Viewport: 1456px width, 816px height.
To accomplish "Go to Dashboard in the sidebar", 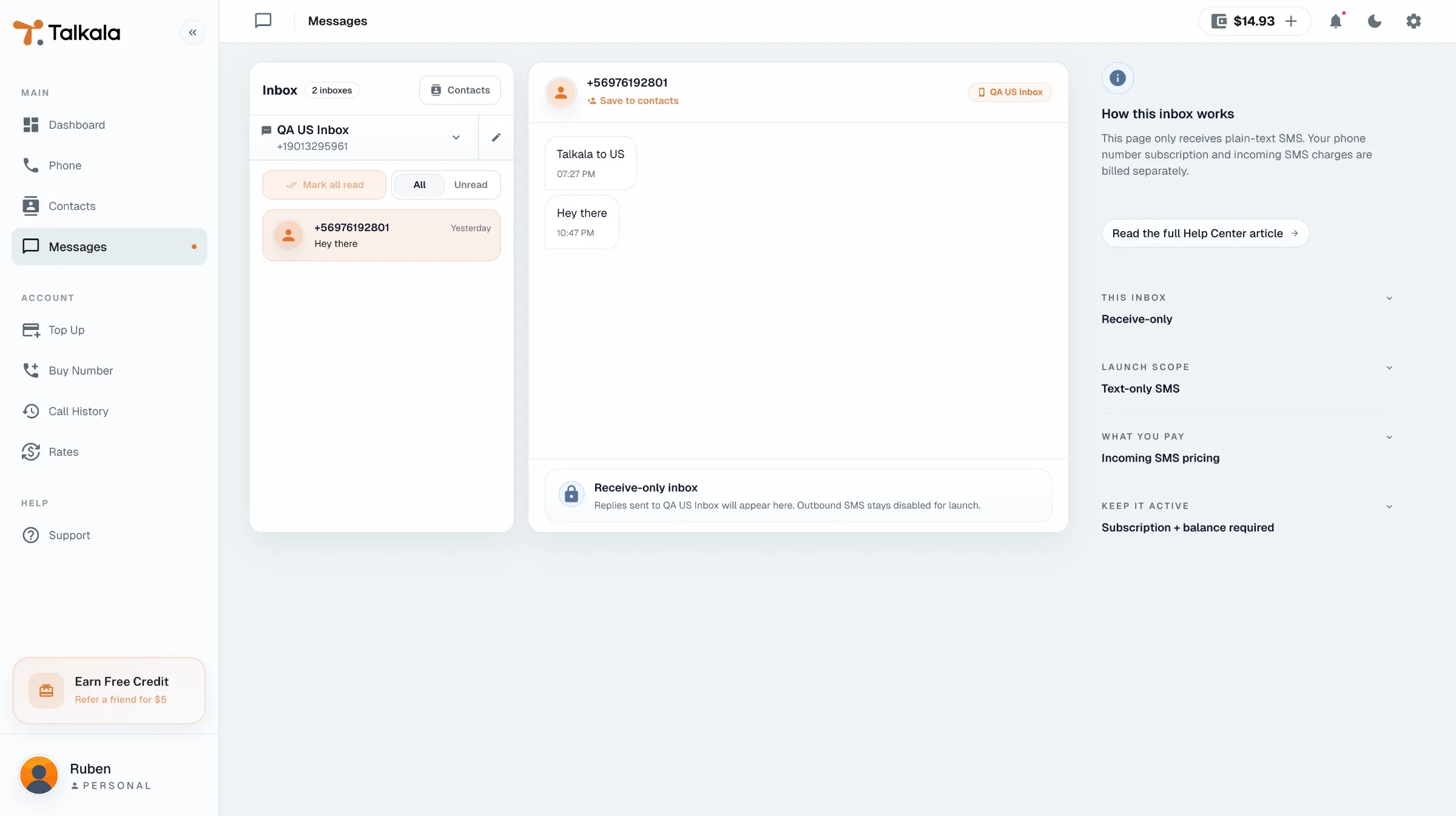I will click(x=109, y=125).
